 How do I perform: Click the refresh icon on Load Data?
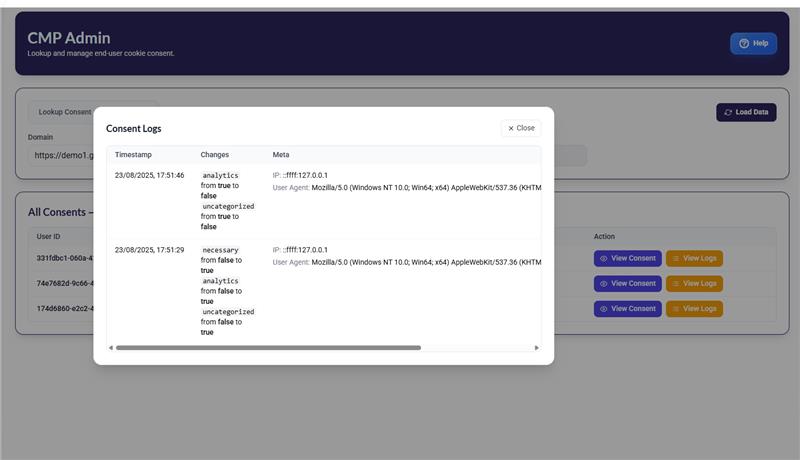click(x=728, y=113)
